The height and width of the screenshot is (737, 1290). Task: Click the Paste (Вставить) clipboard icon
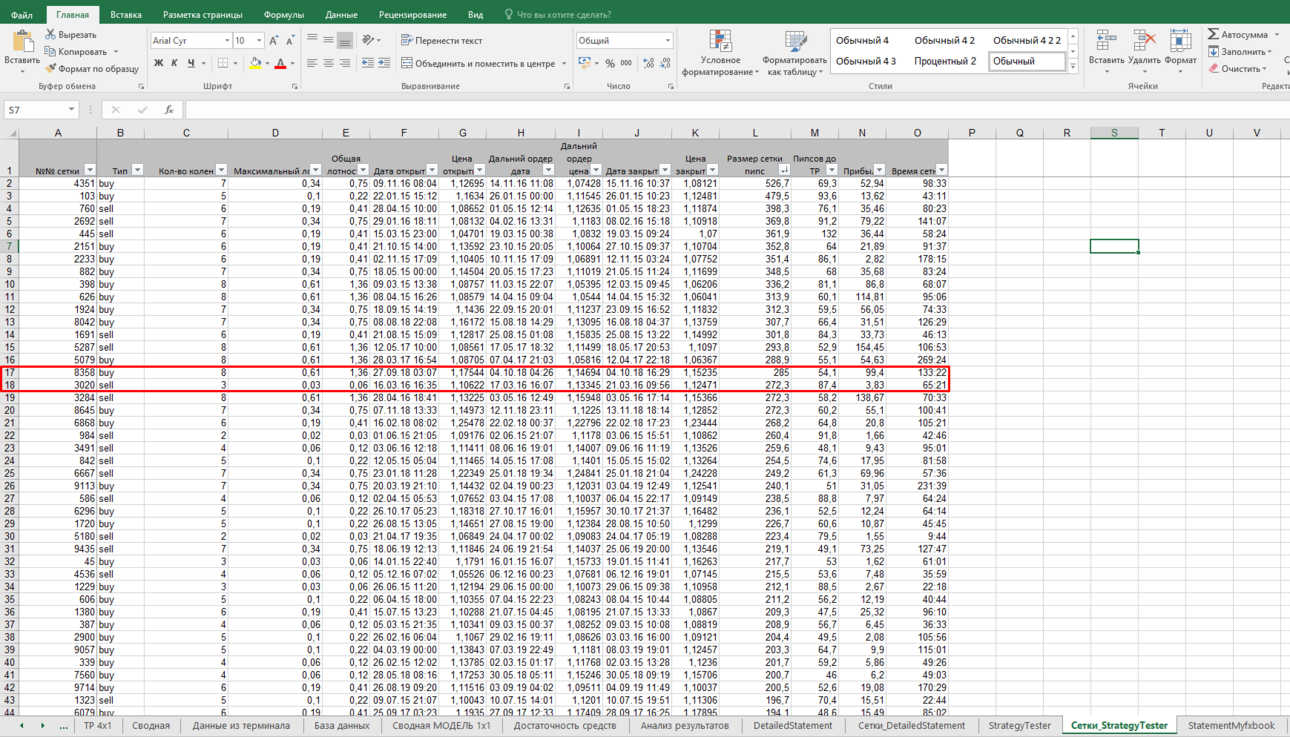[22, 42]
